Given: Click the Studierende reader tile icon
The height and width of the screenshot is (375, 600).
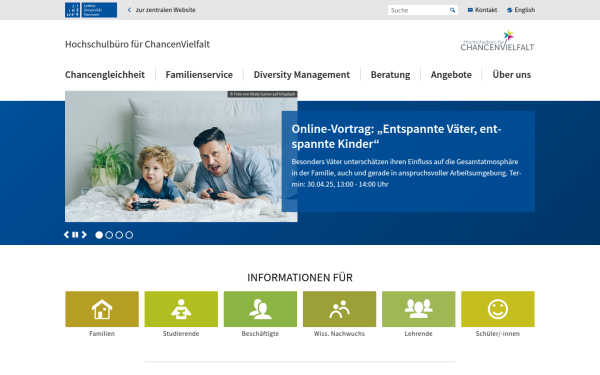Looking at the screenshot, I should [181, 309].
